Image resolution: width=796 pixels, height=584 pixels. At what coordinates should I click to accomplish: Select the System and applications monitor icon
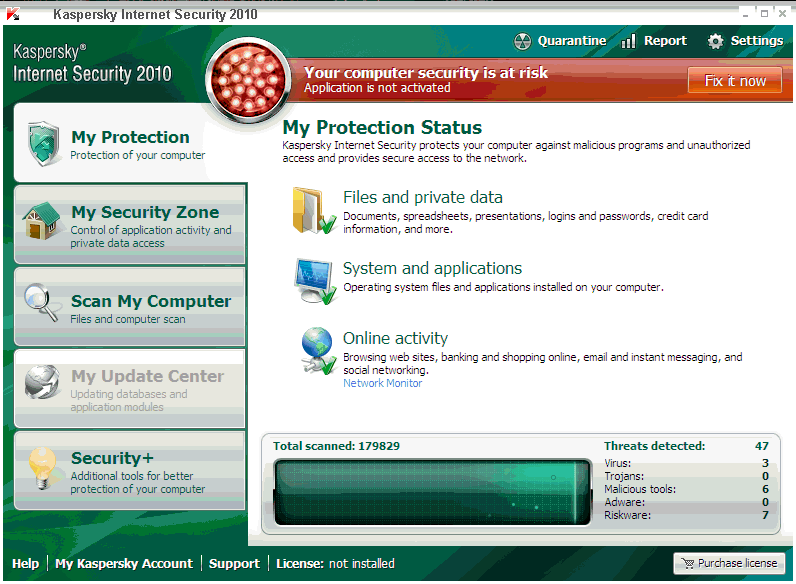[x=314, y=281]
